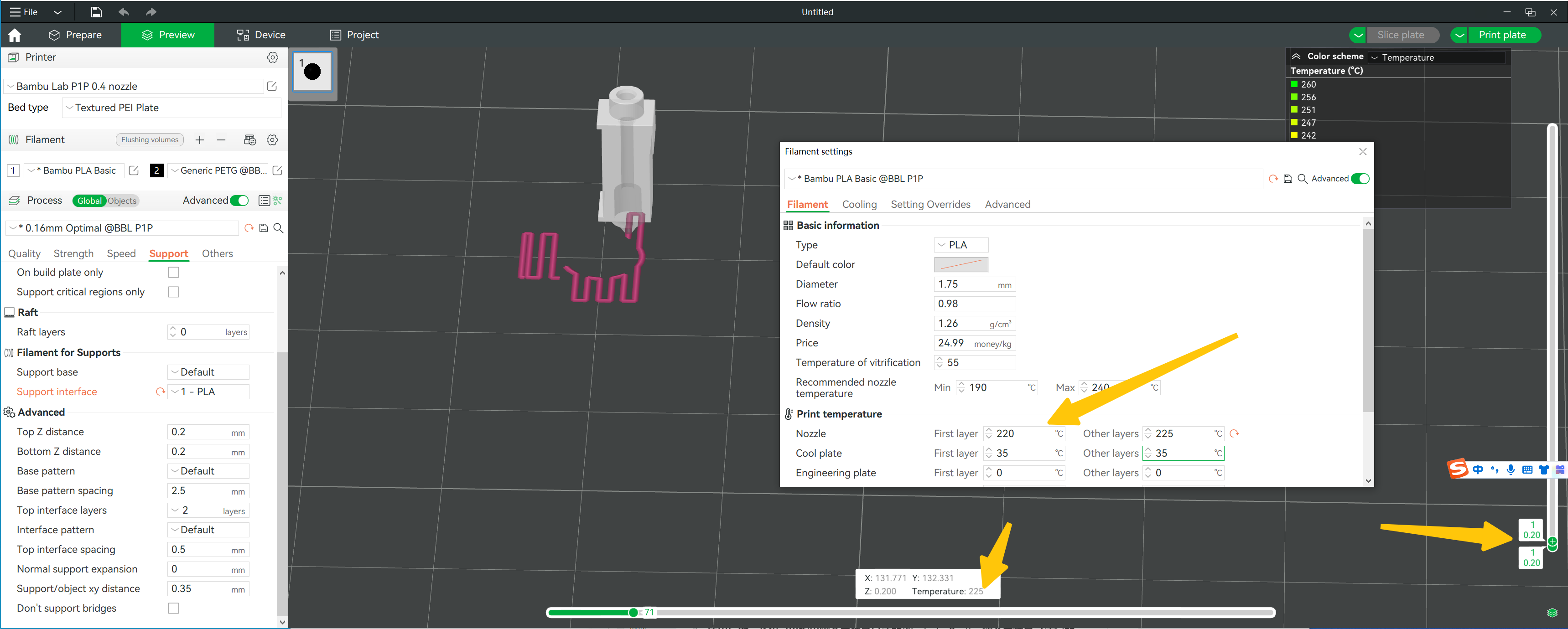Click the orange reset icon in Filament settings dialog

[x=1273, y=178]
